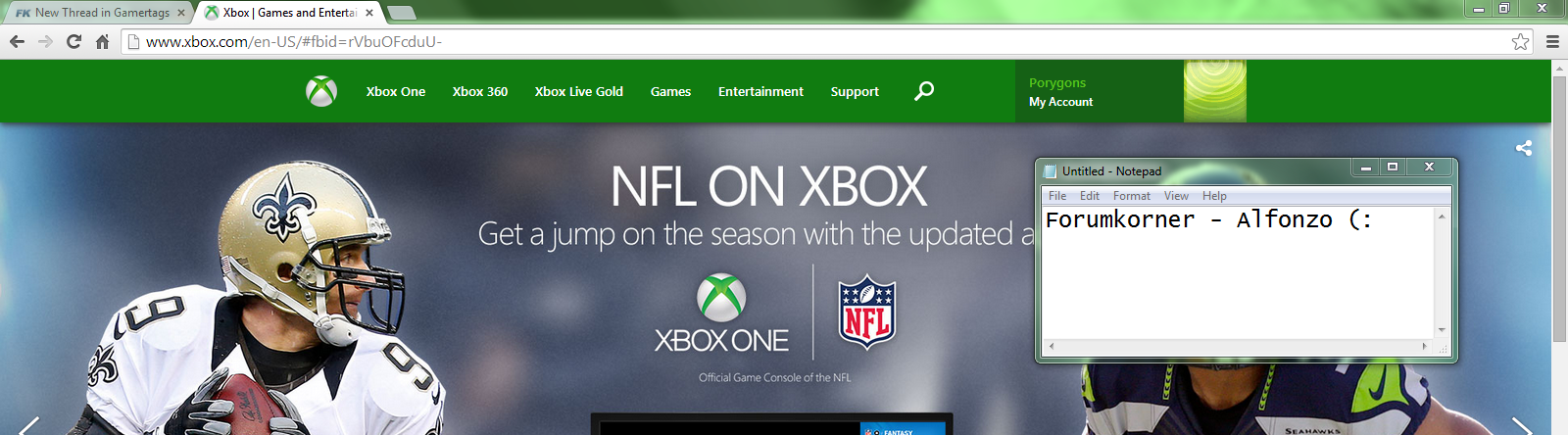This screenshot has width=1568, height=435.
Task: Click the NFL ON XBOX headline
Action: tap(768, 186)
